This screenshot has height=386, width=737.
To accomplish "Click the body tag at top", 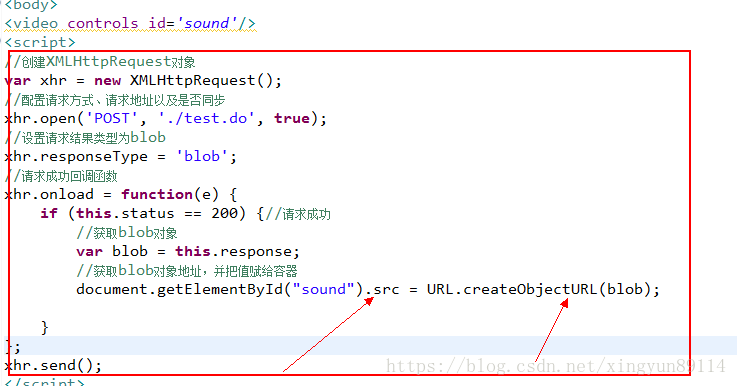I will pos(31,5).
